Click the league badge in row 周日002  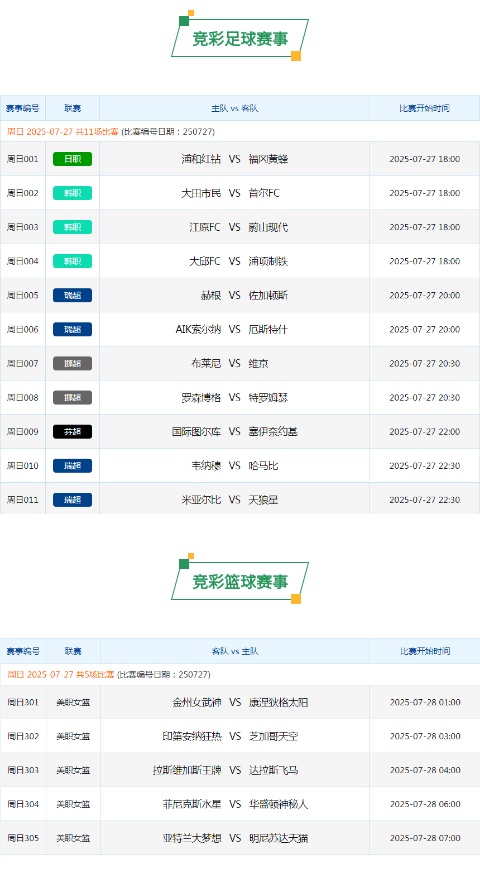pyautogui.click(x=72, y=193)
